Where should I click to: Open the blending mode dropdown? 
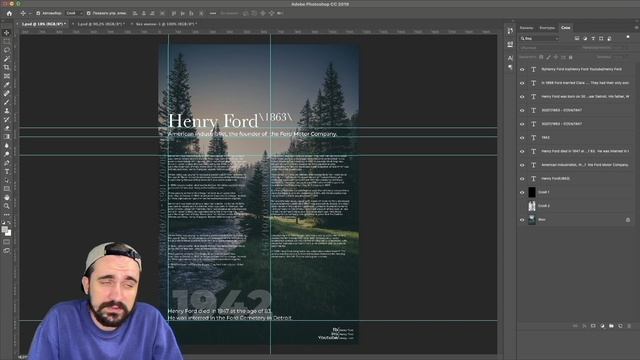point(549,48)
